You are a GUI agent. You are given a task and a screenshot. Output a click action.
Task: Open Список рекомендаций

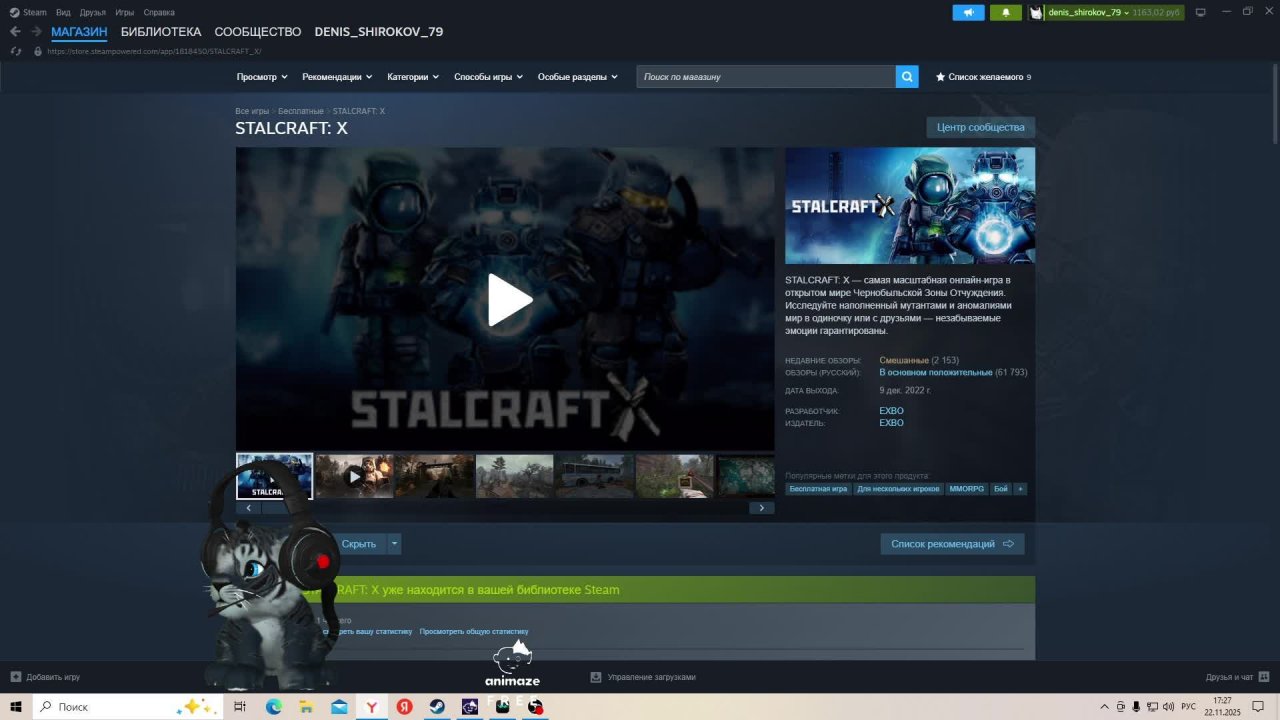(x=952, y=544)
